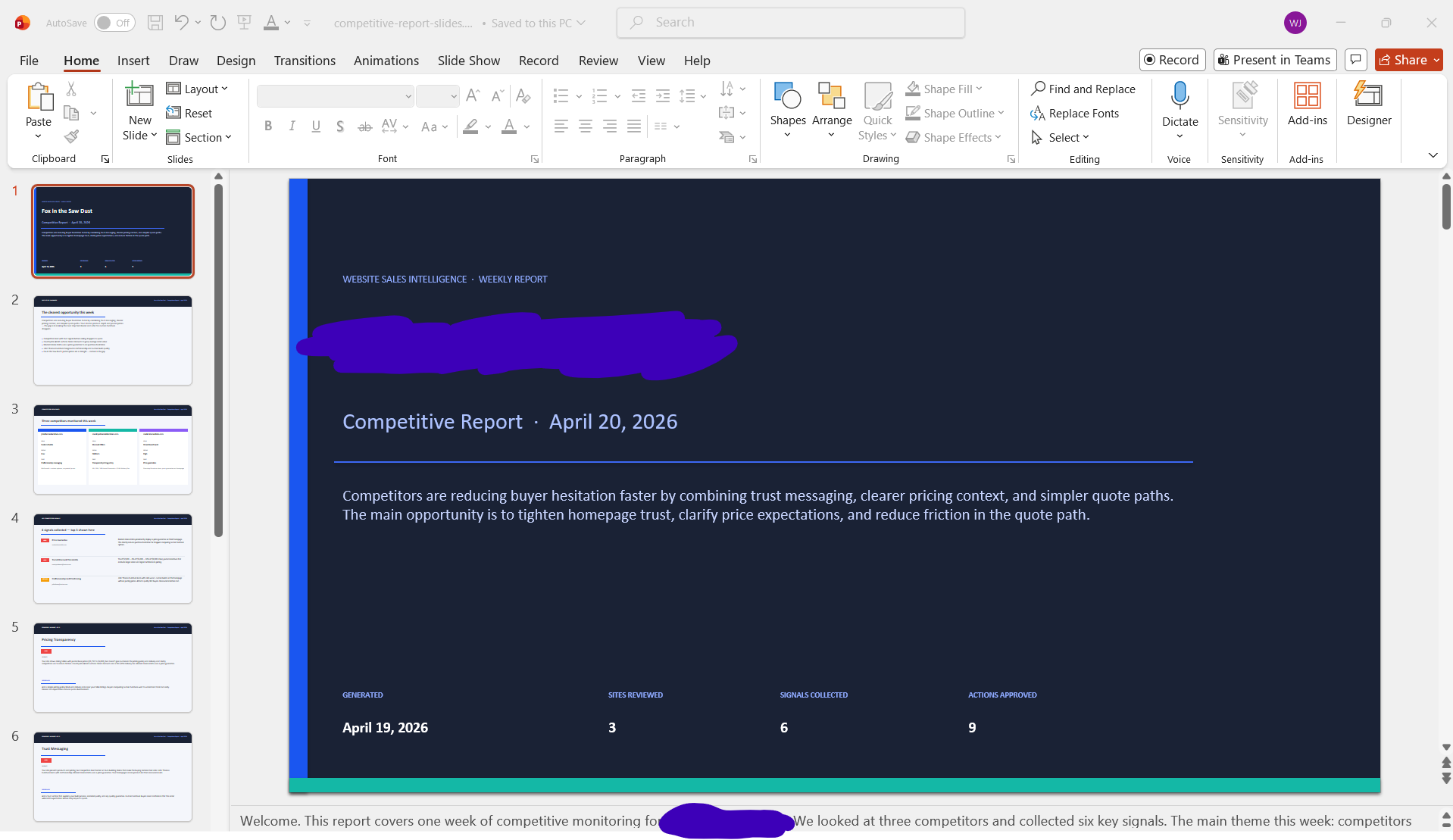Decrease list indent level
This screenshot has width=1453, height=840.
639,95
